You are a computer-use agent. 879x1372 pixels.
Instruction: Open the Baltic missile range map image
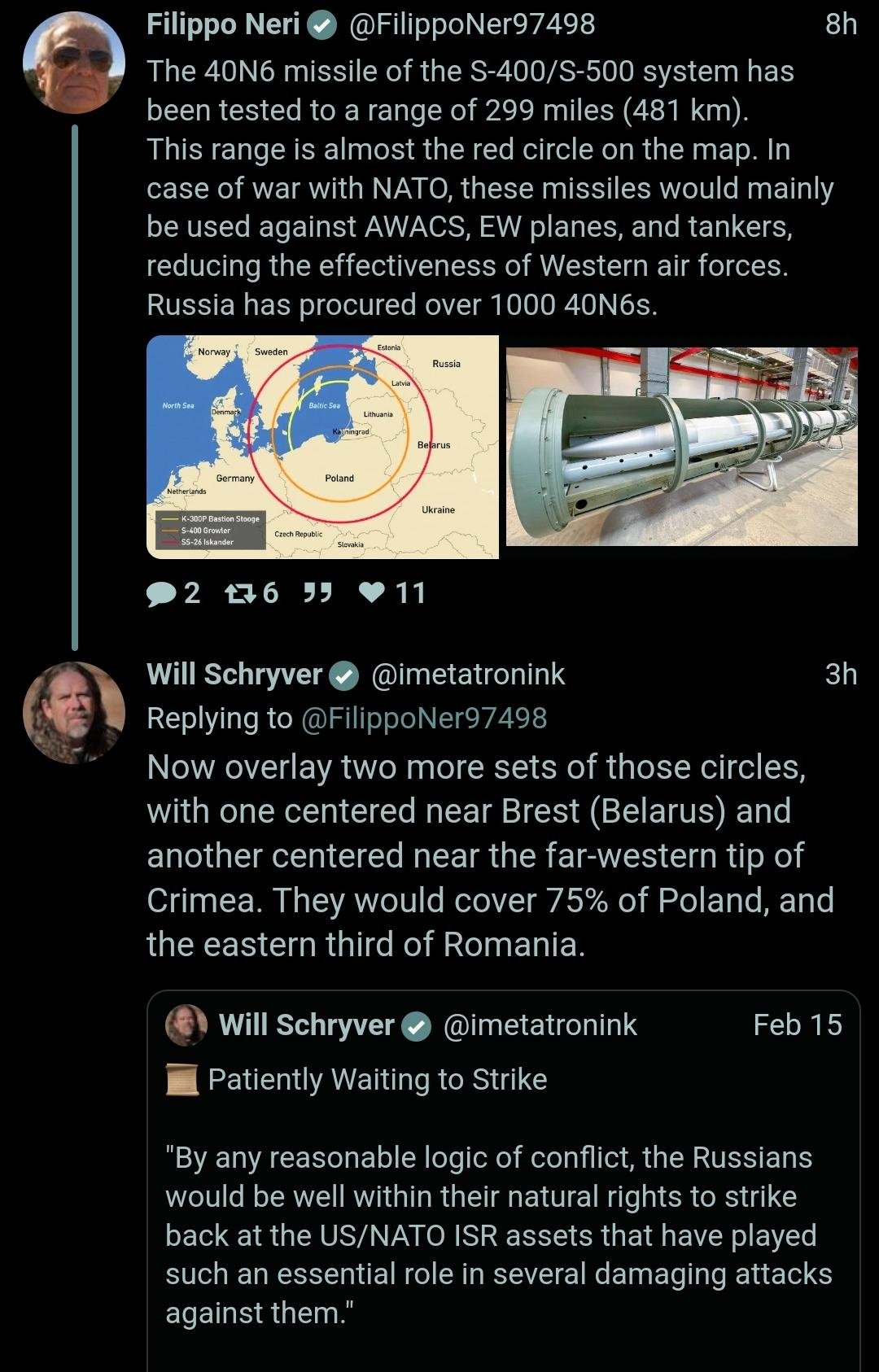click(322, 447)
